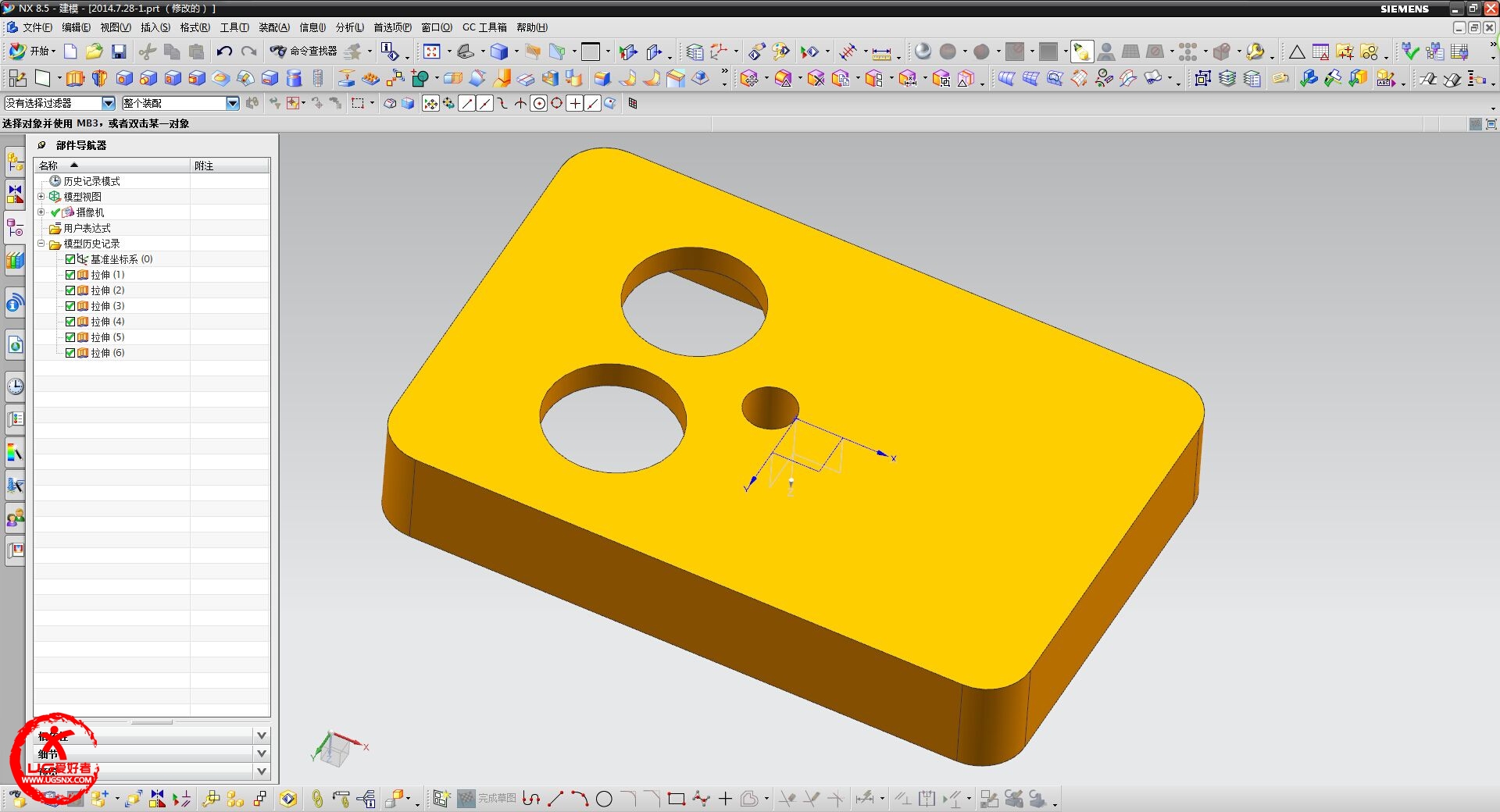Expand the 摄像机 tree node
1500x812 pixels.
[x=41, y=212]
